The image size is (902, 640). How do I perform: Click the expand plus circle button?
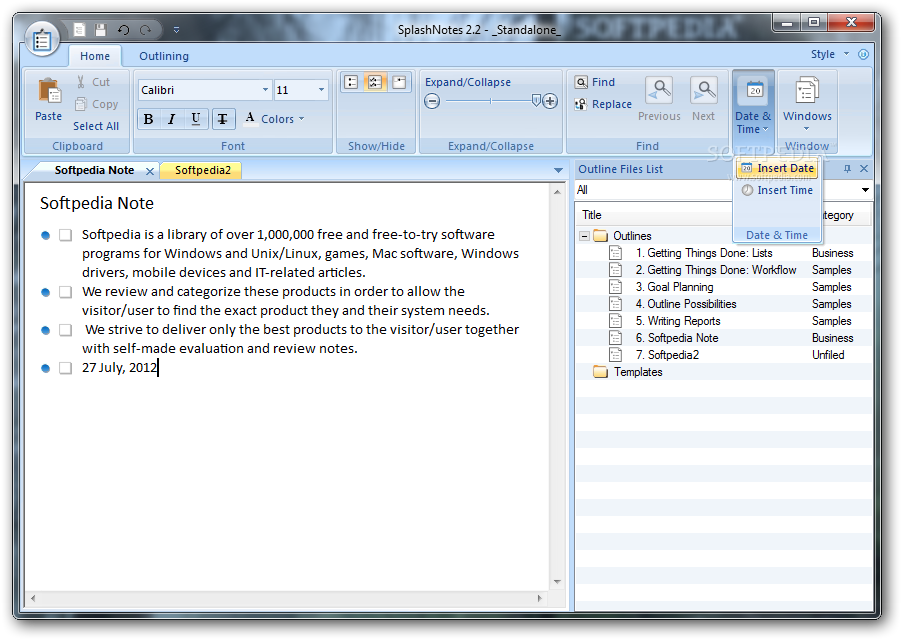pyautogui.click(x=550, y=101)
